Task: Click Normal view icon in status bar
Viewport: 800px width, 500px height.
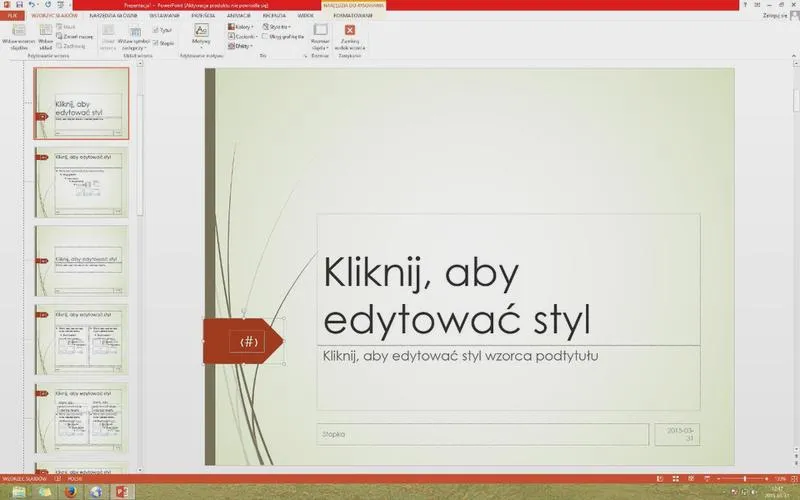Action: [x=660, y=479]
